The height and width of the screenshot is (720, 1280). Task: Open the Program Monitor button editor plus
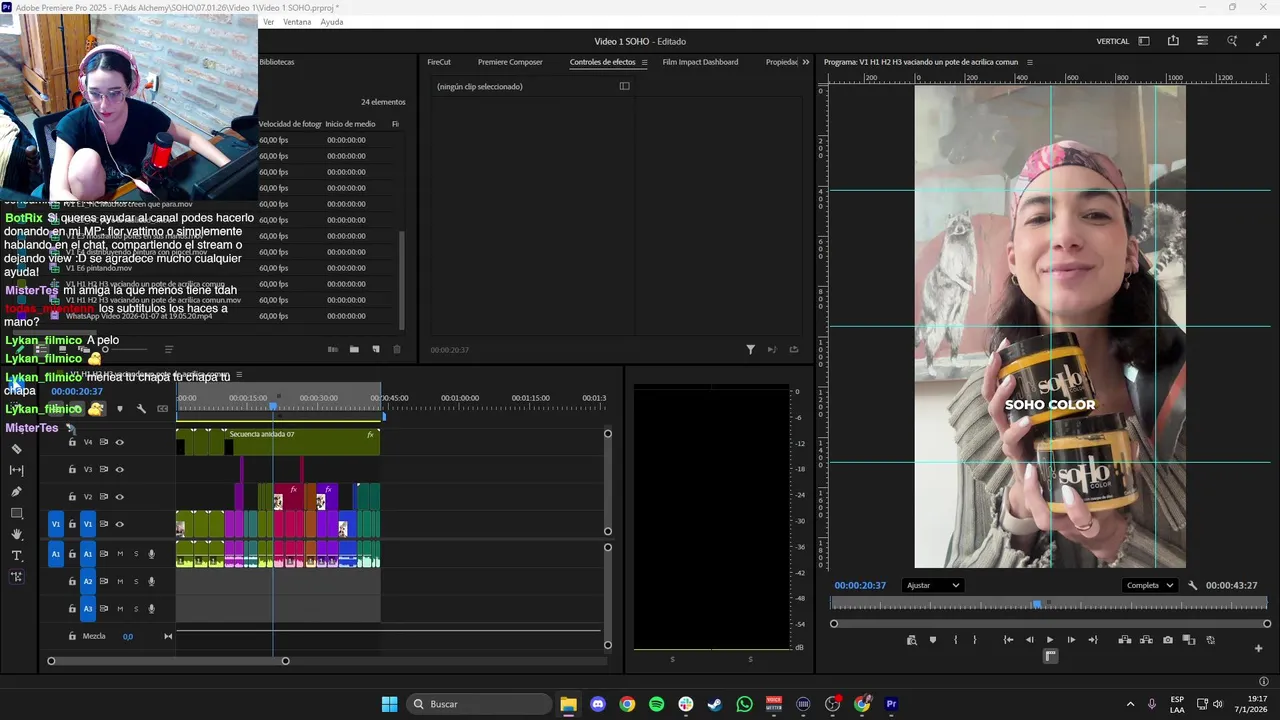coord(1258,648)
